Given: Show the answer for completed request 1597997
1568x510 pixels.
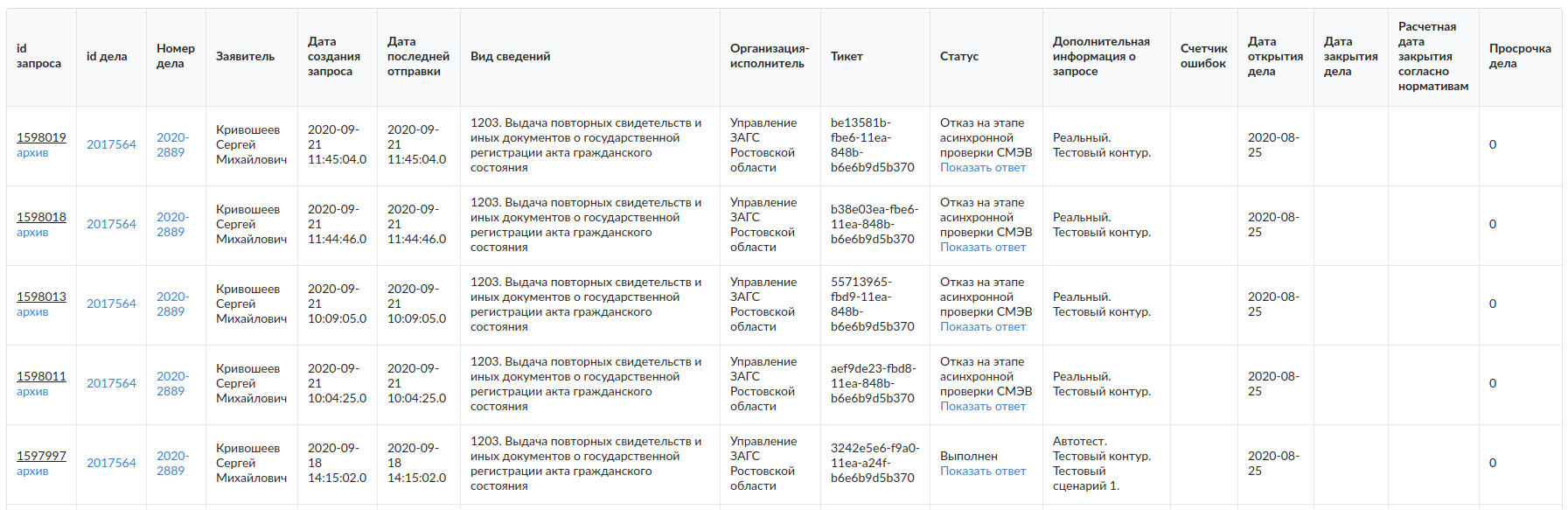Looking at the screenshot, I should point(983,472).
